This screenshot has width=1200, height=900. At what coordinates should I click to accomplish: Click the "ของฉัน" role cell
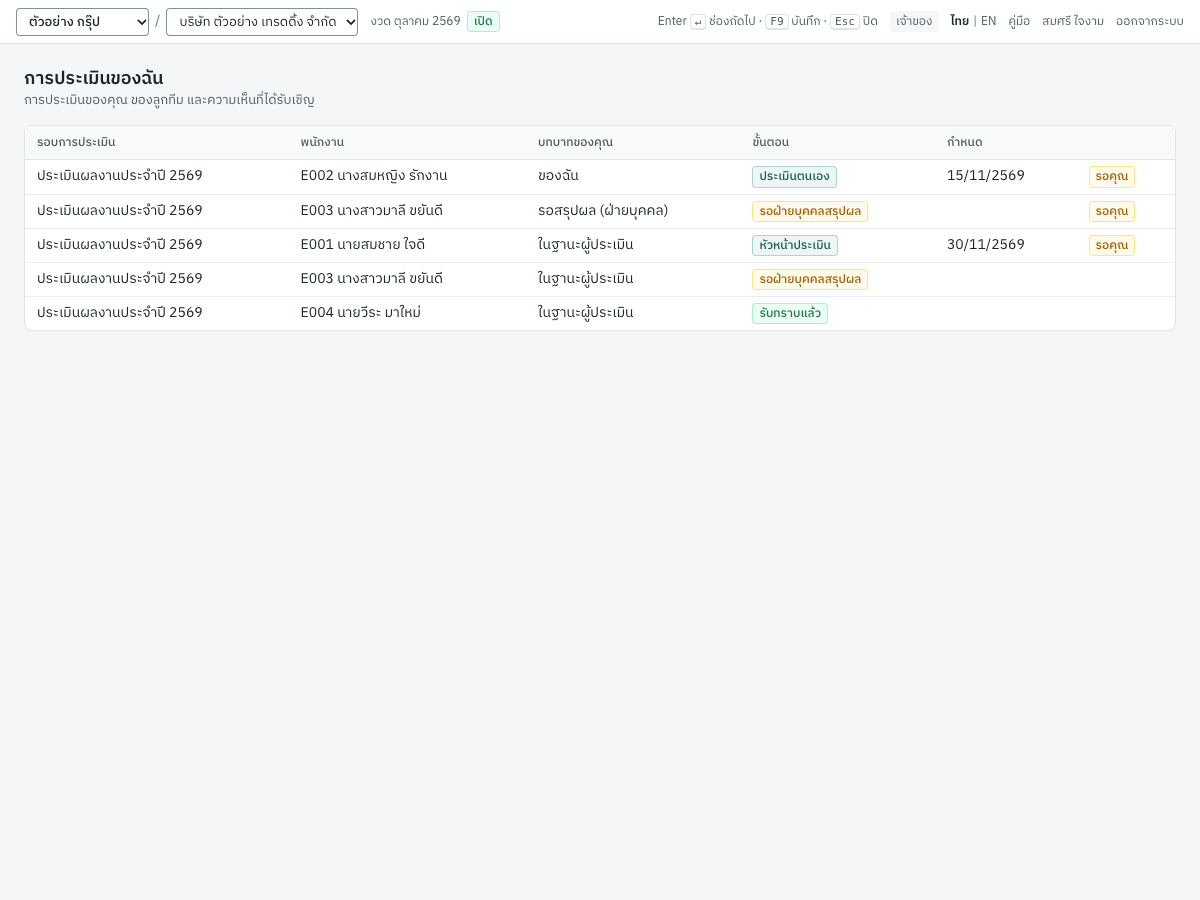[x=558, y=176]
